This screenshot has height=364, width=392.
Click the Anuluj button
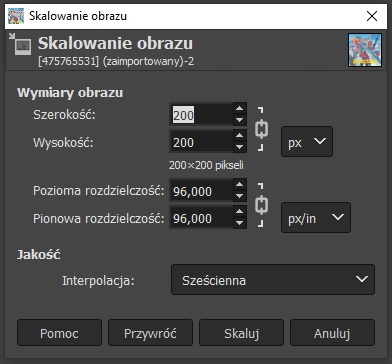coord(332,333)
